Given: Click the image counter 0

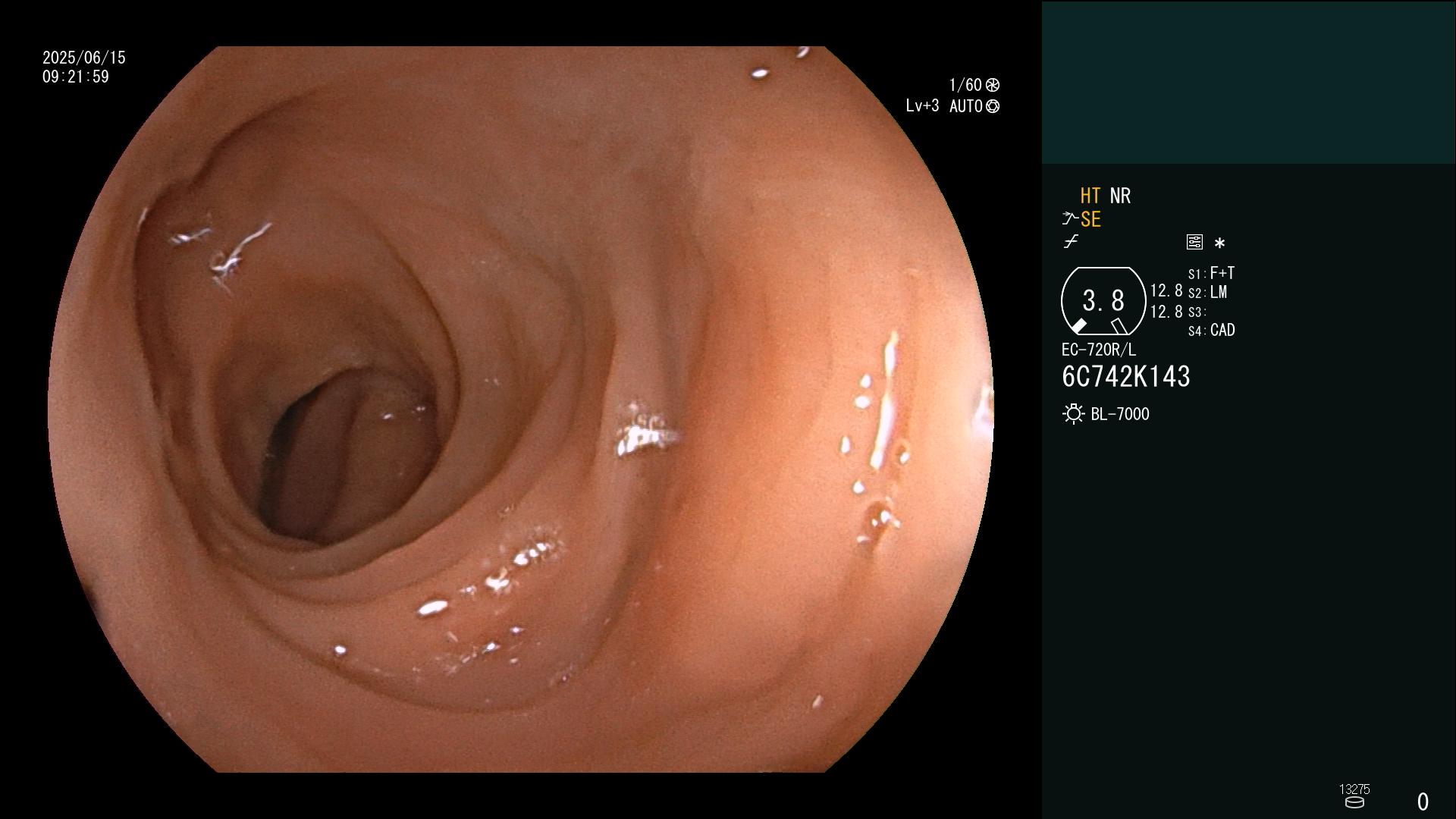Looking at the screenshot, I should coord(1423,802).
